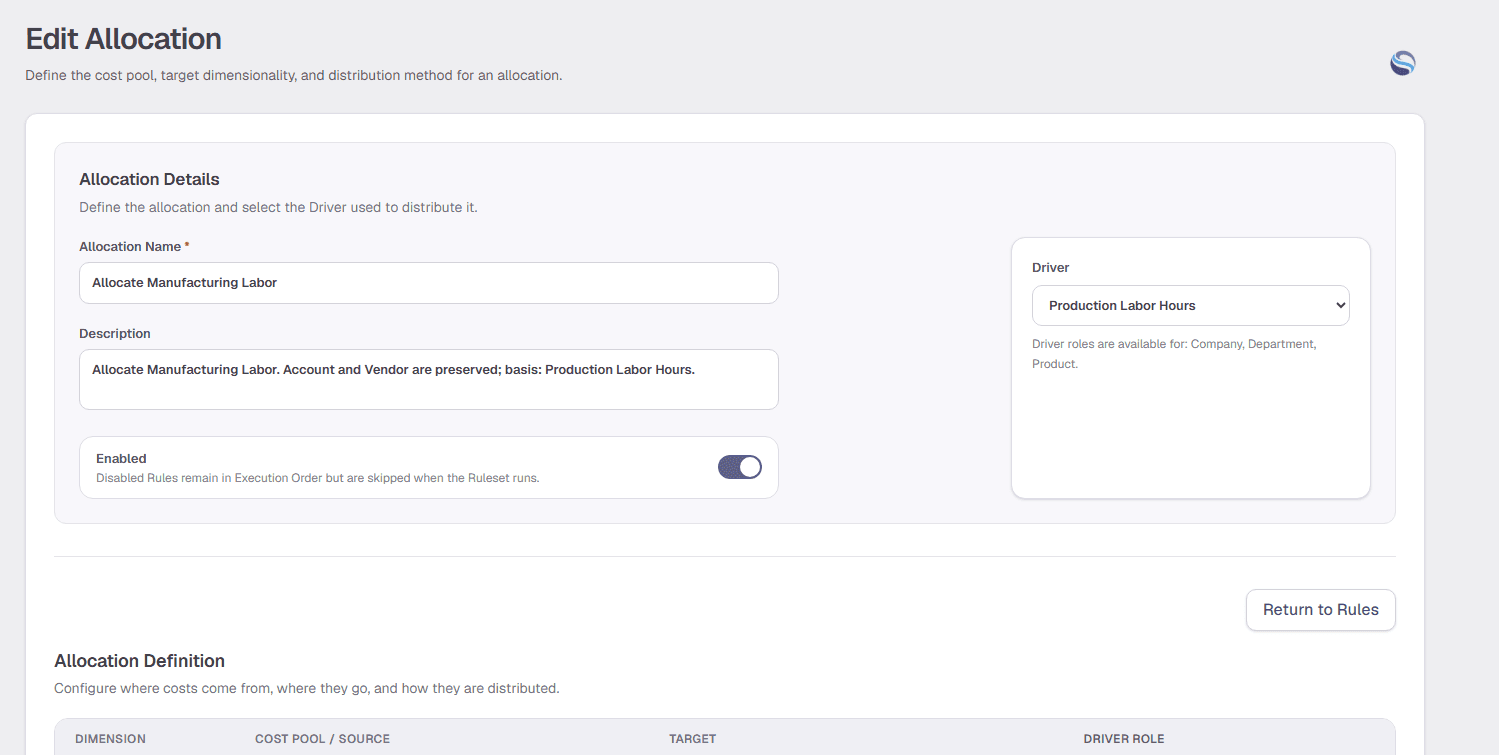Click the driver roles availability note
The height and width of the screenshot is (755, 1499).
[1174, 354]
